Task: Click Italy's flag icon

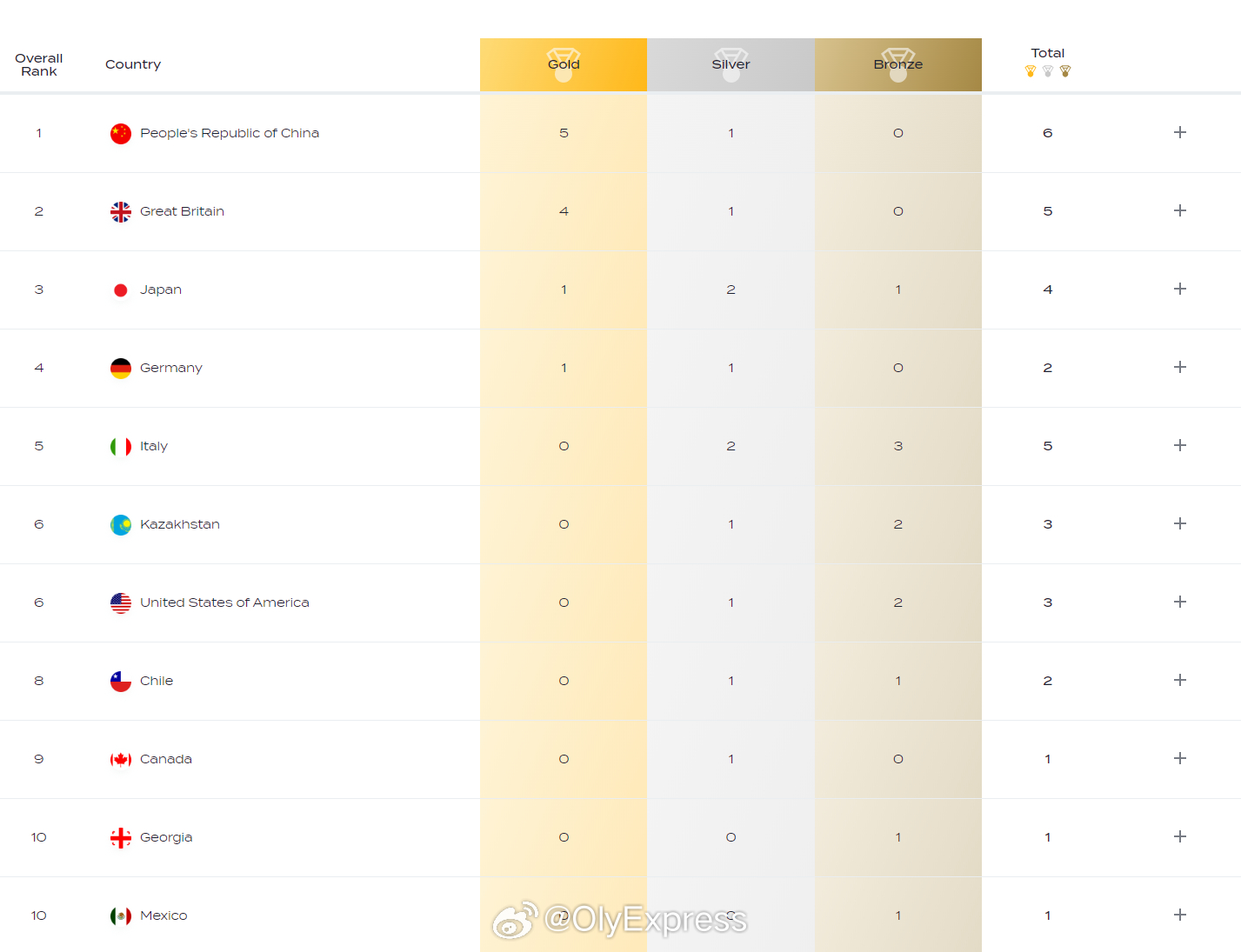Action: (x=121, y=446)
